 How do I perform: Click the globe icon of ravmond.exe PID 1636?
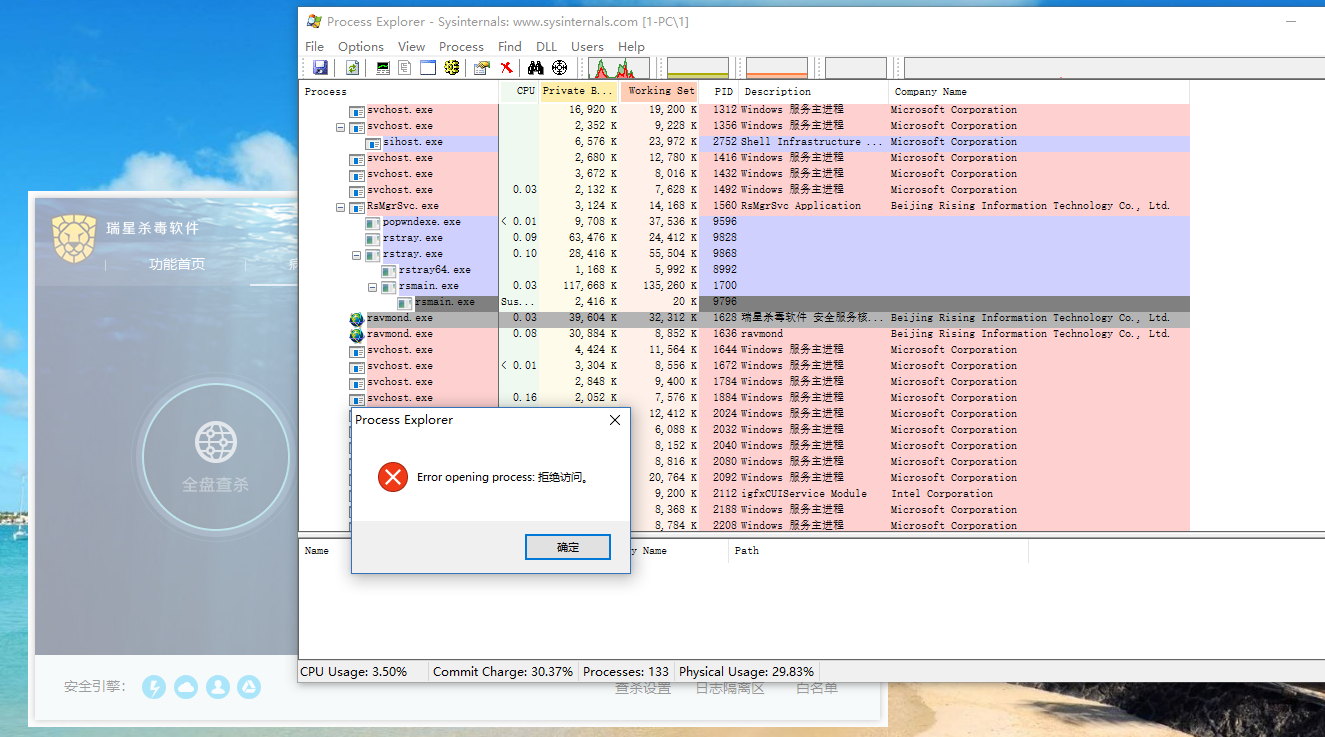click(357, 334)
